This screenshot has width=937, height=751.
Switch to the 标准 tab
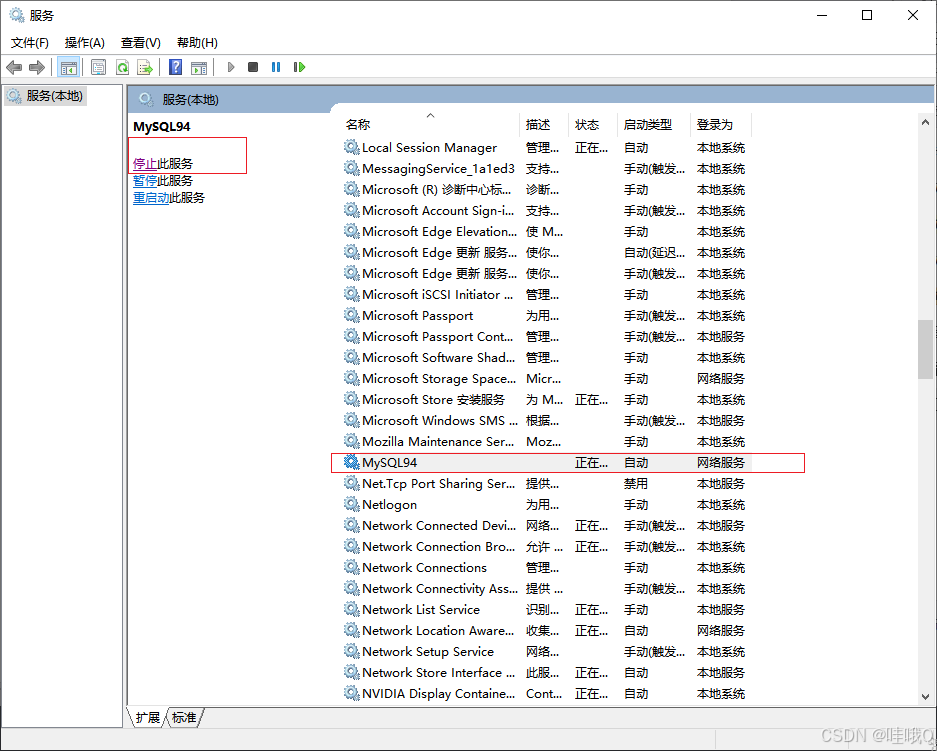(184, 717)
